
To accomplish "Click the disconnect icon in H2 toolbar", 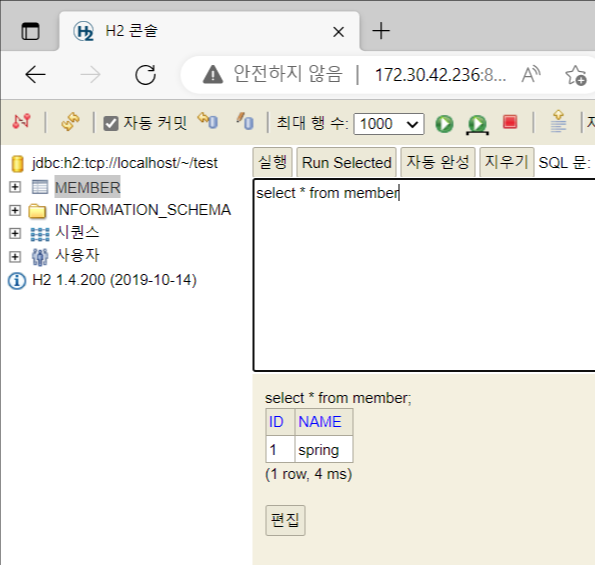I will click(x=22, y=121).
